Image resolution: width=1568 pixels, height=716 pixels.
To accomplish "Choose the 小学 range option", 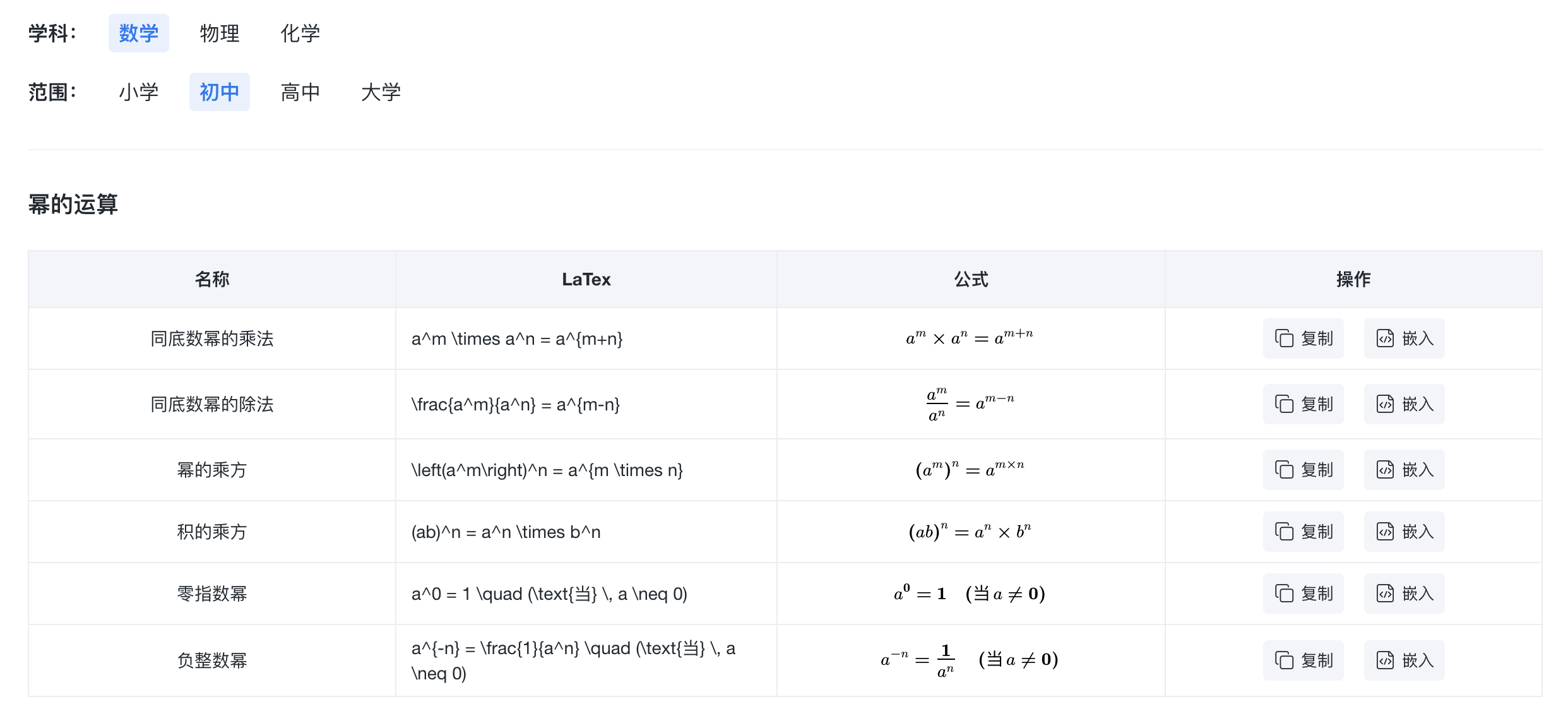I will pos(138,92).
